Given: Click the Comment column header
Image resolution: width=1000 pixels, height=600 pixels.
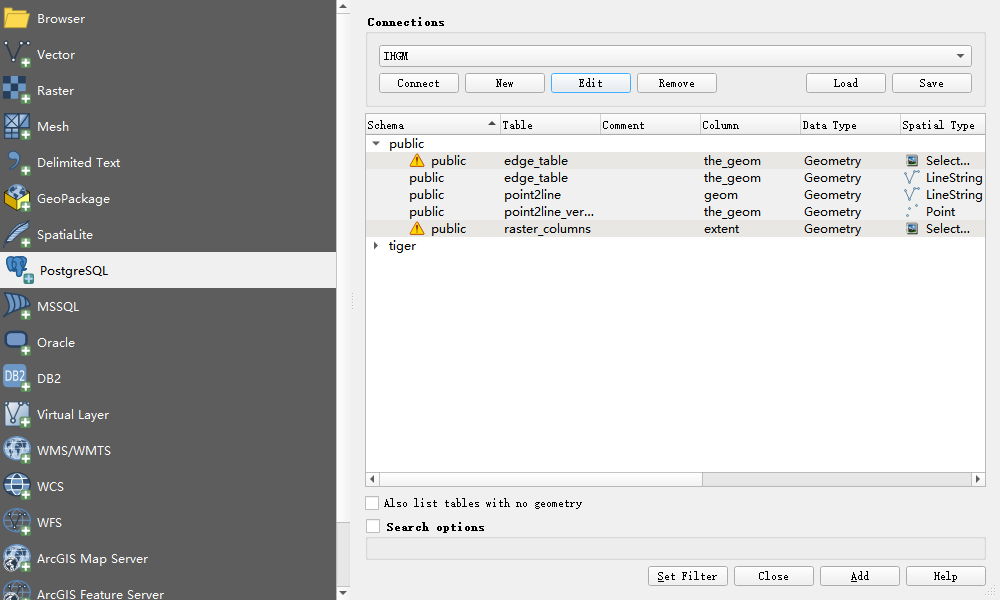Looking at the screenshot, I should pyautogui.click(x=651, y=125).
